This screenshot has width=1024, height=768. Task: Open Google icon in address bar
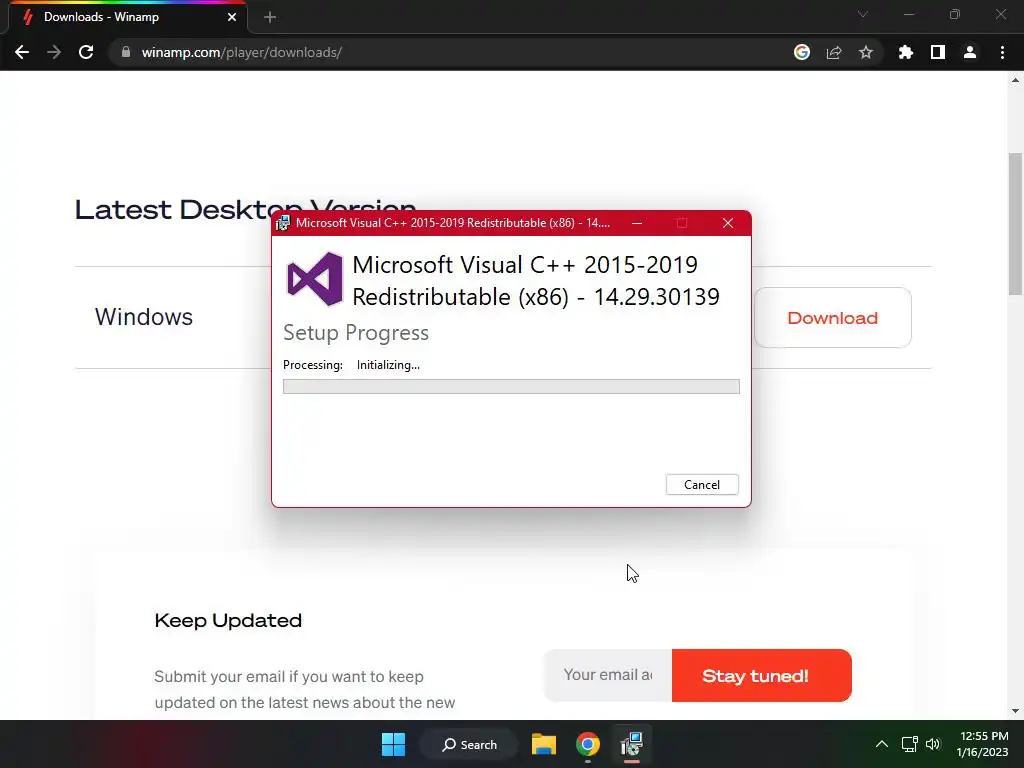(x=802, y=52)
